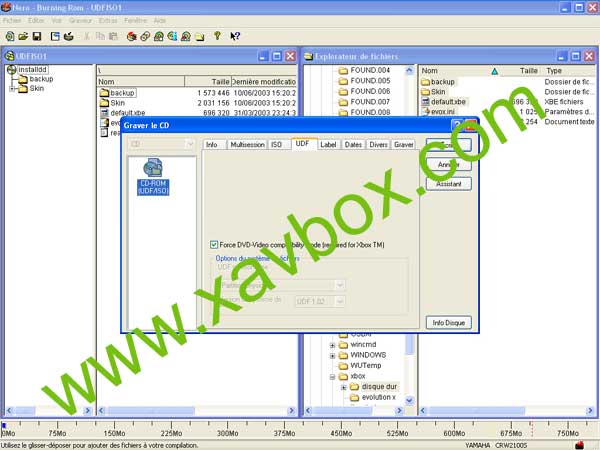Click the Cut scissors toolbar icon
The width and height of the screenshot is (600, 450).
[x=87, y=36]
